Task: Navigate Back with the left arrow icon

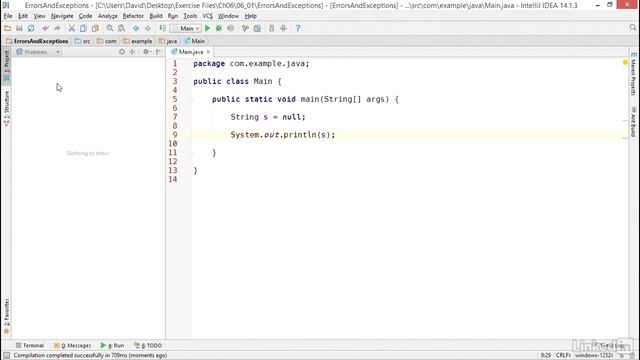Action: (x=136, y=28)
